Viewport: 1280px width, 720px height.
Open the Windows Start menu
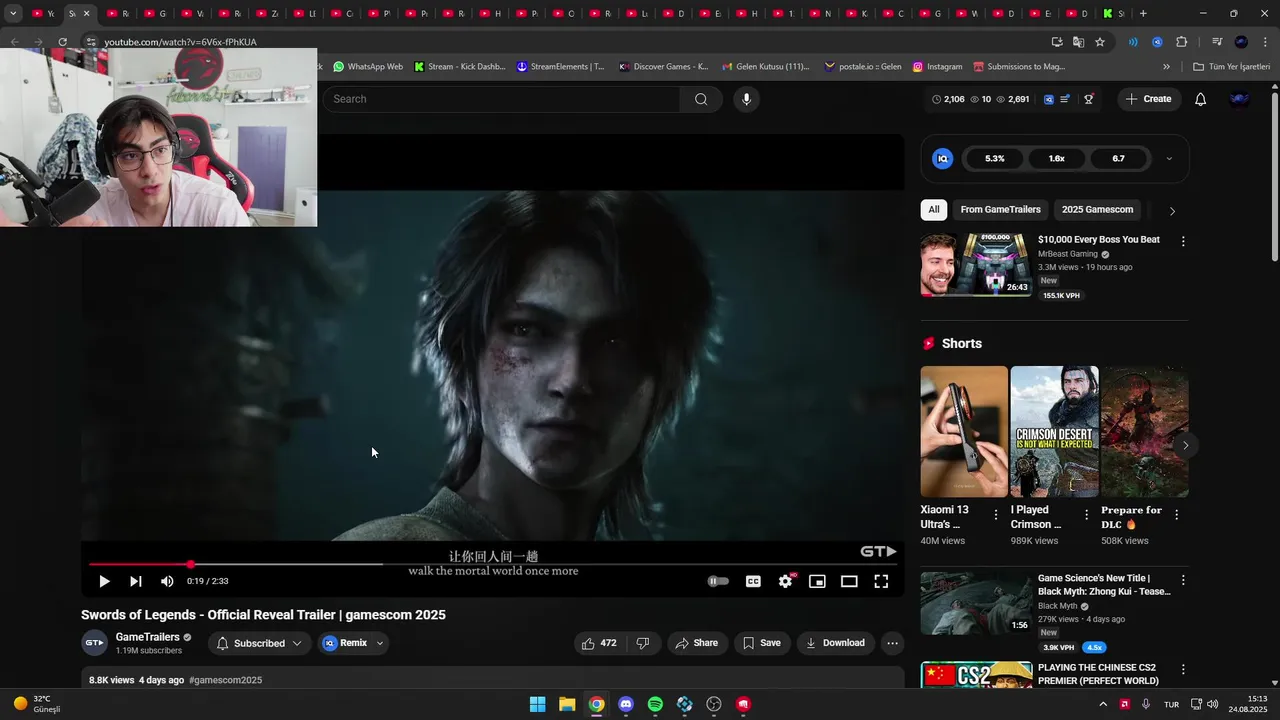pos(537,704)
